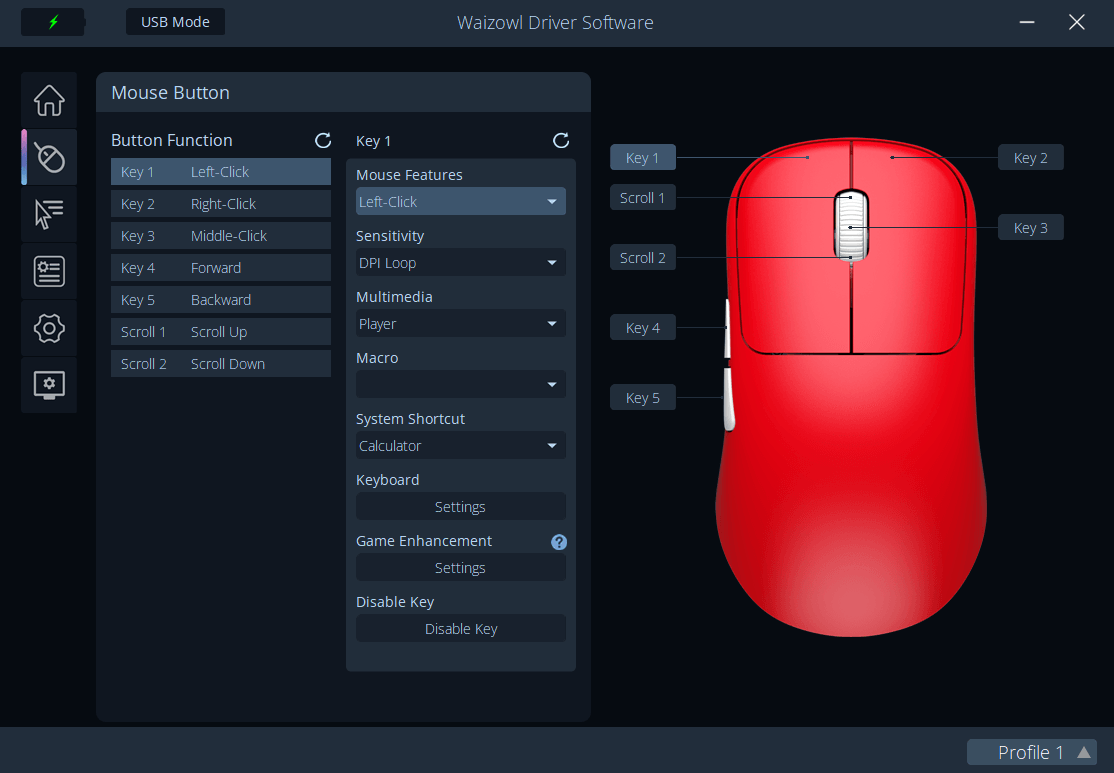This screenshot has height=773, width=1114.
Task: Click the battery charging indicator
Action: 53,22
